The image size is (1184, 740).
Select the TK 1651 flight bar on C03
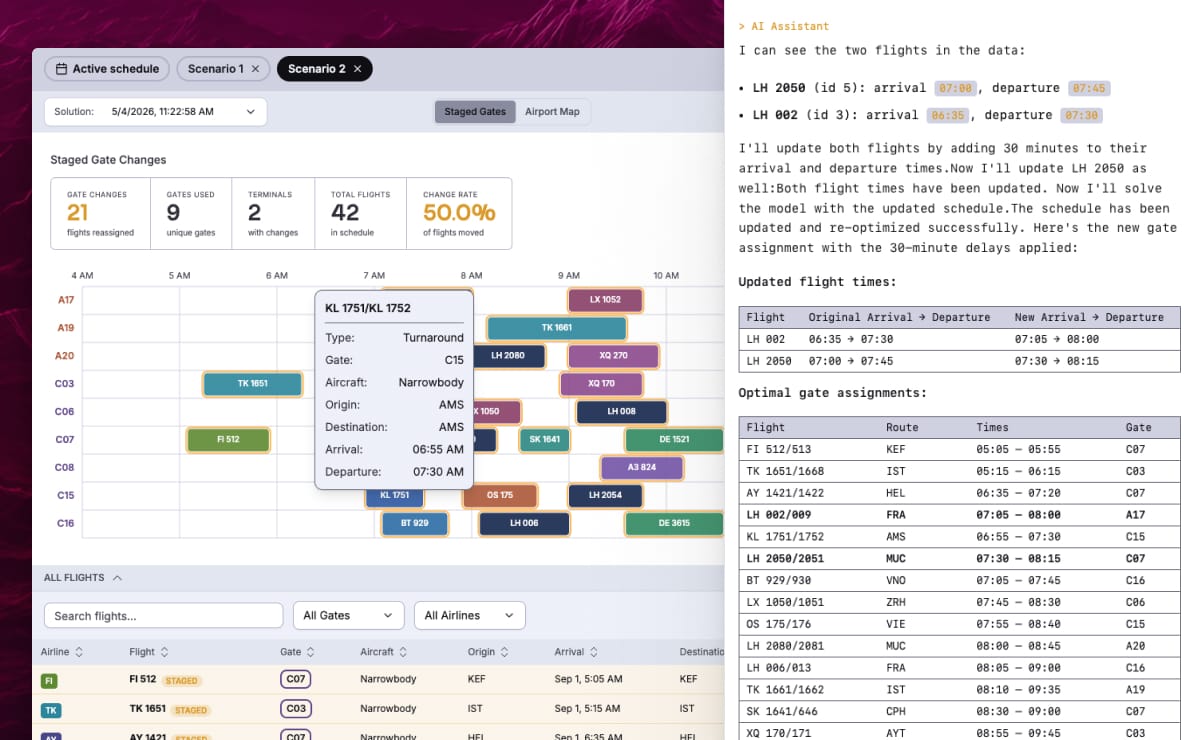tap(252, 384)
